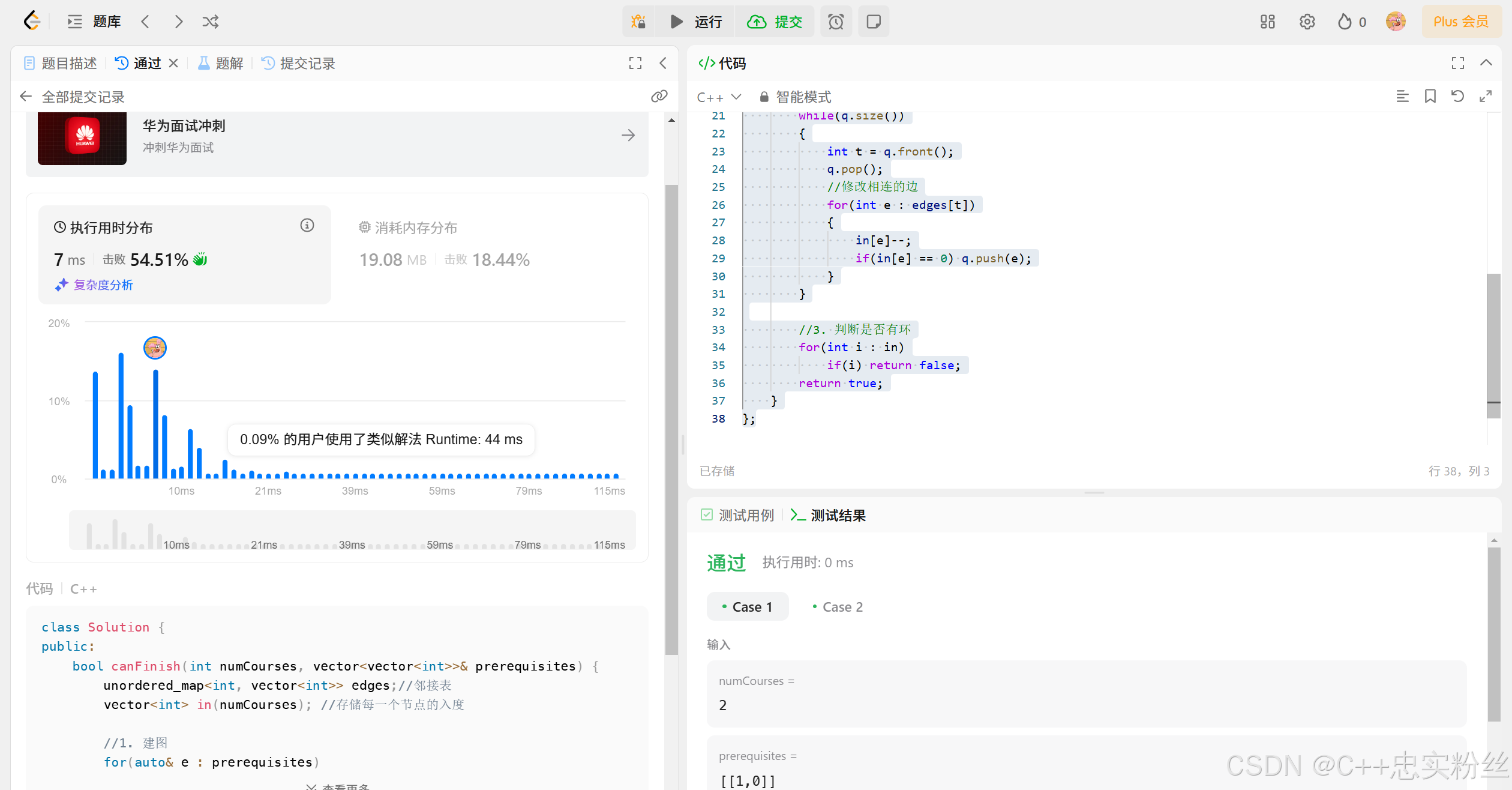1512x790 pixels.
Task: Click the numCourses input value box
Action: 1086,693
